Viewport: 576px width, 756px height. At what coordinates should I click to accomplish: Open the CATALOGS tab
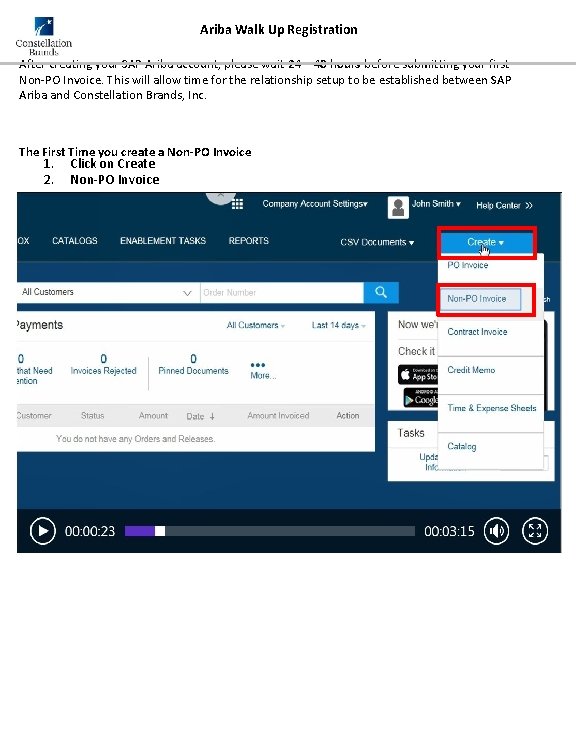(x=75, y=241)
